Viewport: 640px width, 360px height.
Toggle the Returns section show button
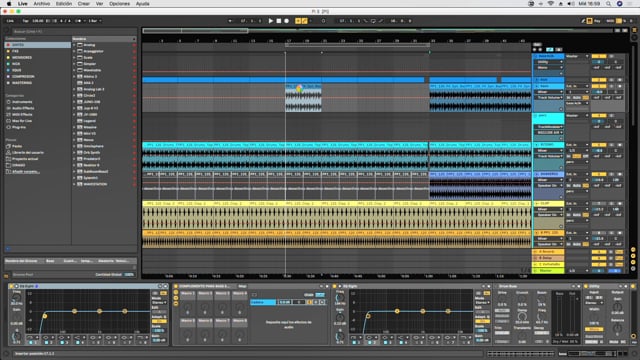633,256
